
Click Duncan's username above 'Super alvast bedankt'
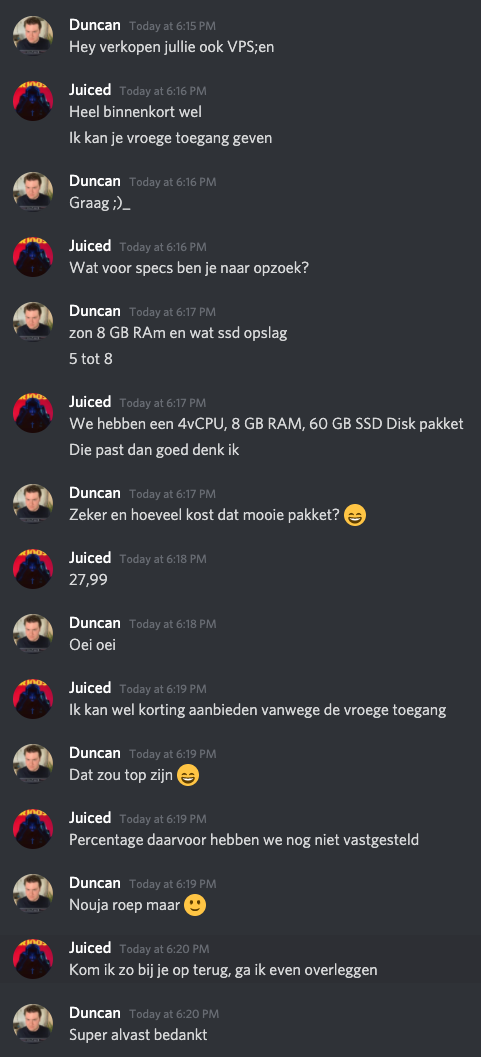click(95, 1013)
